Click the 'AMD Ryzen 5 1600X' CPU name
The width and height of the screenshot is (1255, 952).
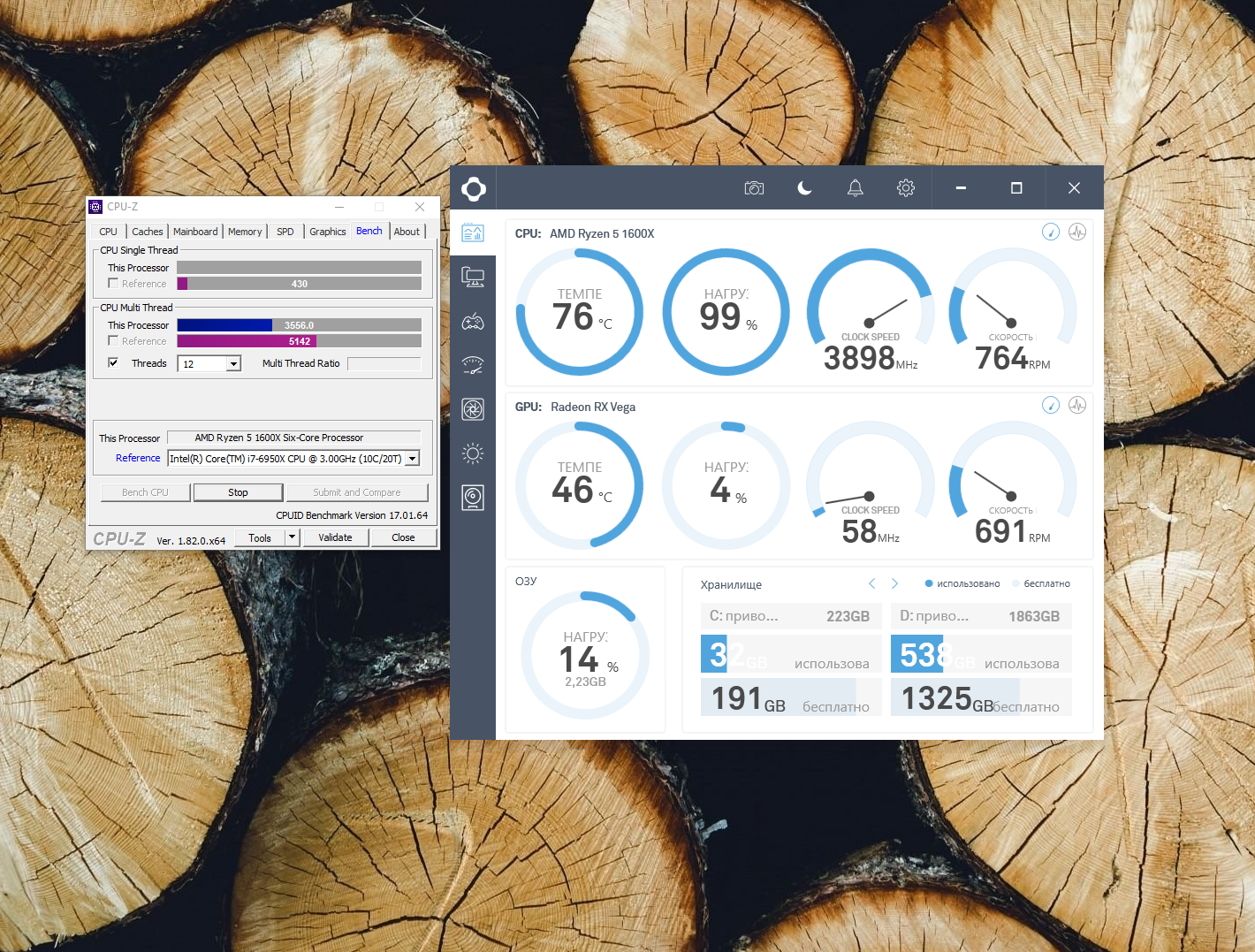point(602,233)
